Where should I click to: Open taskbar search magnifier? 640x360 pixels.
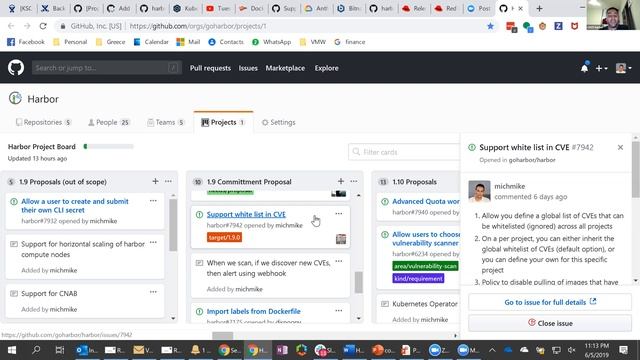click(x=36, y=350)
